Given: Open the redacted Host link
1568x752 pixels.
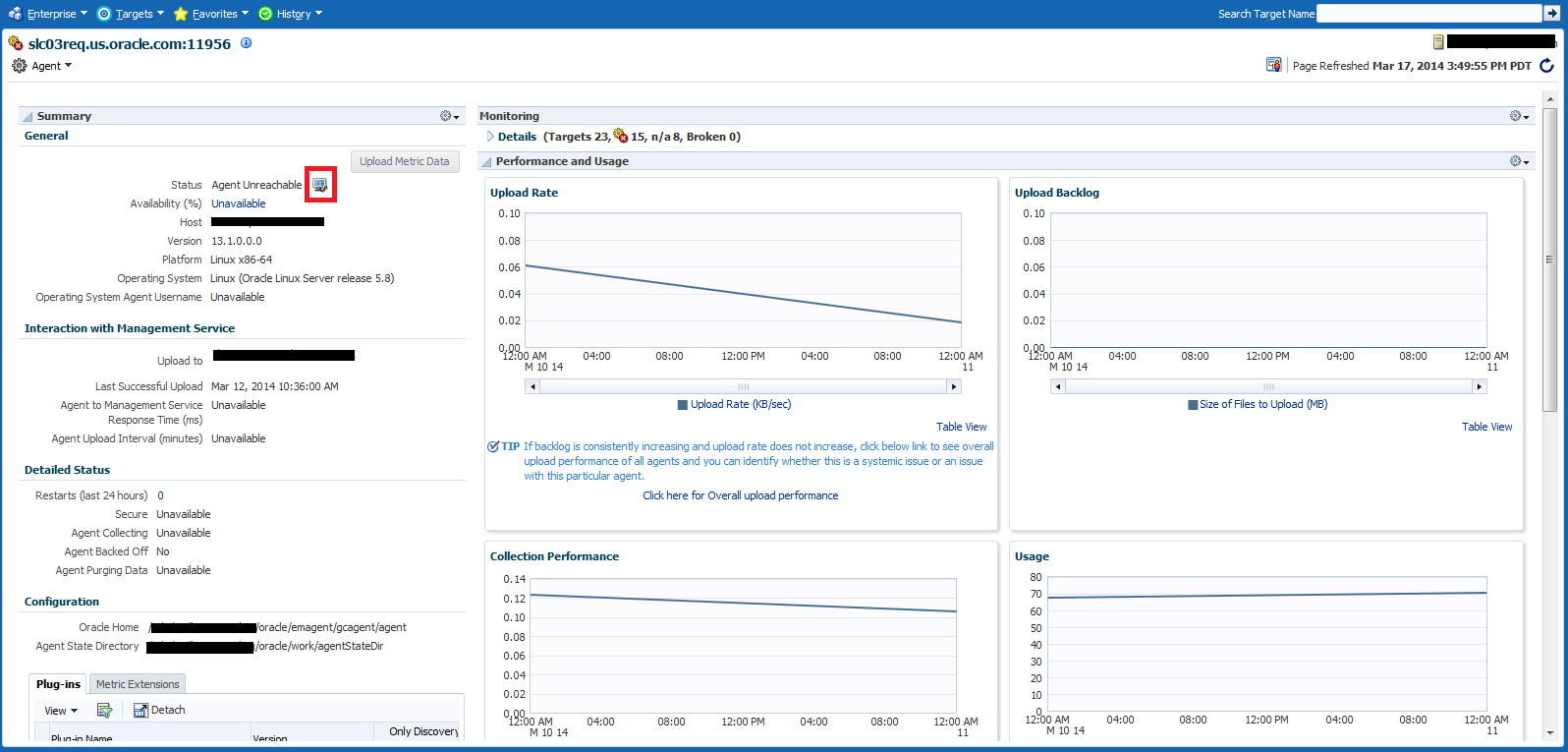Looking at the screenshot, I should pyautogui.click(x=267, y=222).
